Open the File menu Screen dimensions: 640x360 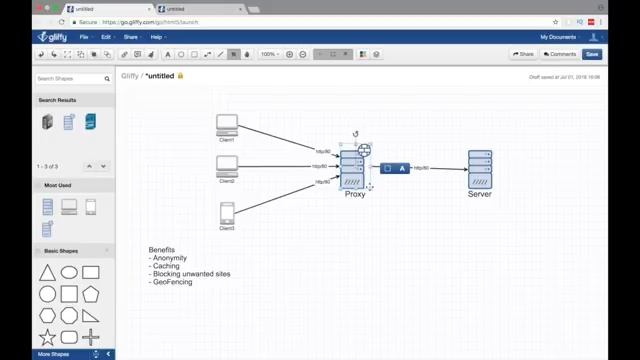(85, 37)
